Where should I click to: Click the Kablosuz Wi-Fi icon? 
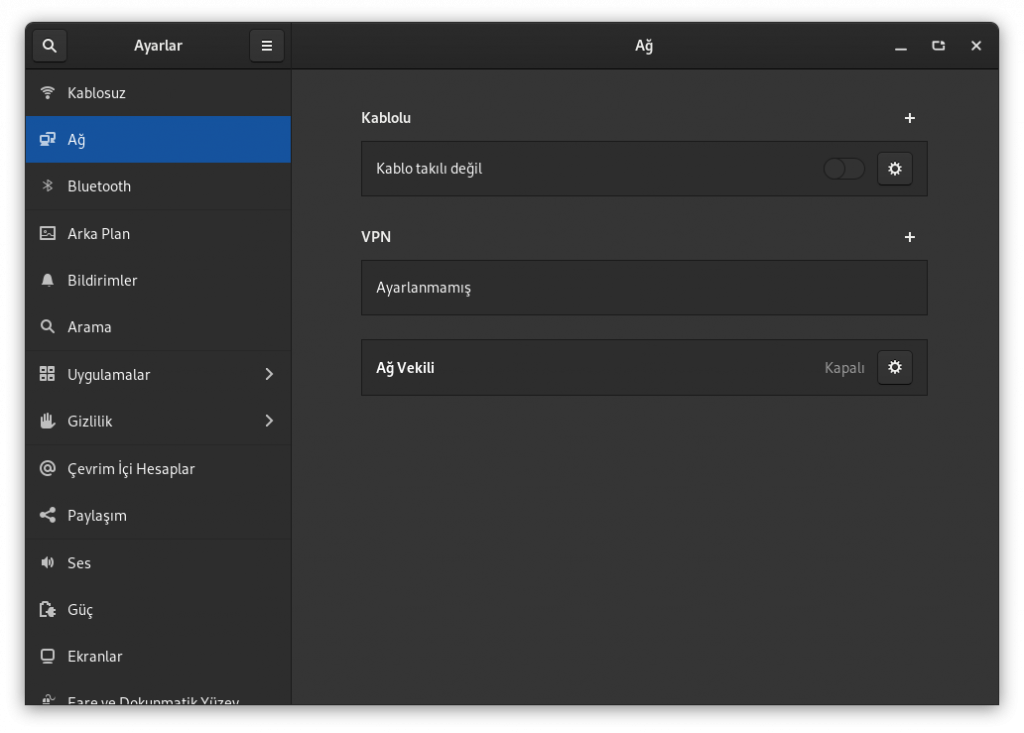tap(47, 93)
